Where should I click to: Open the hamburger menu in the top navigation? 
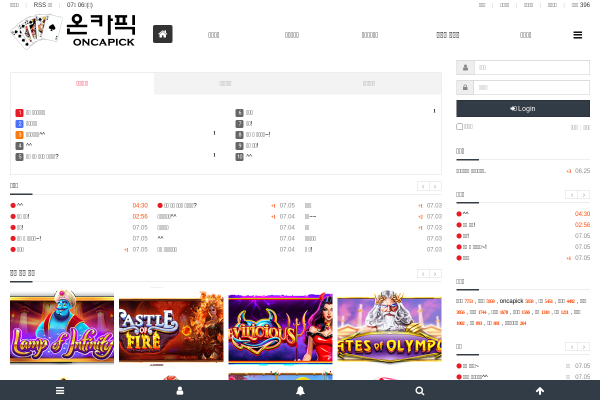577,35
